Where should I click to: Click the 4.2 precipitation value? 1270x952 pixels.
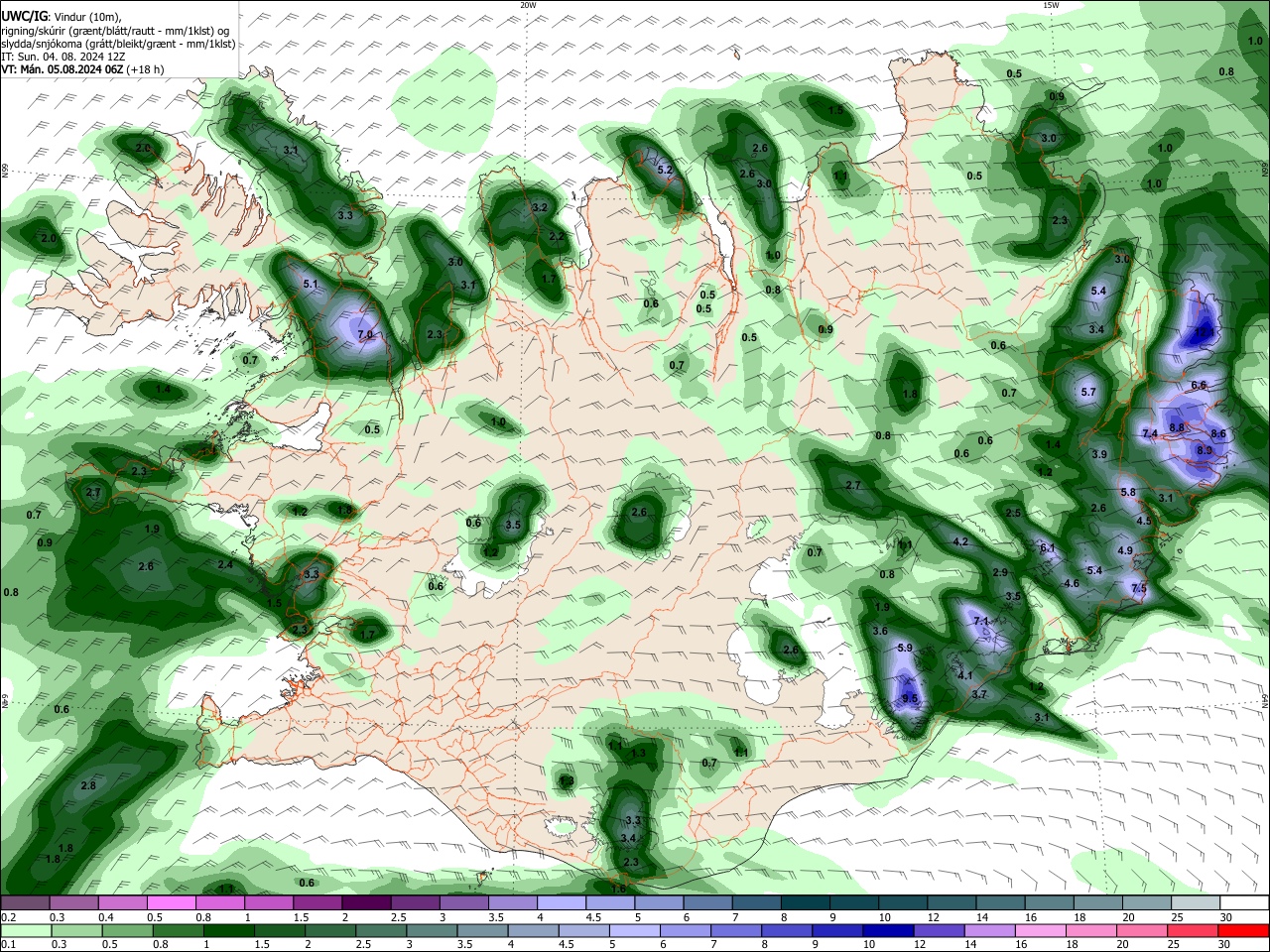tap(959, 542)
